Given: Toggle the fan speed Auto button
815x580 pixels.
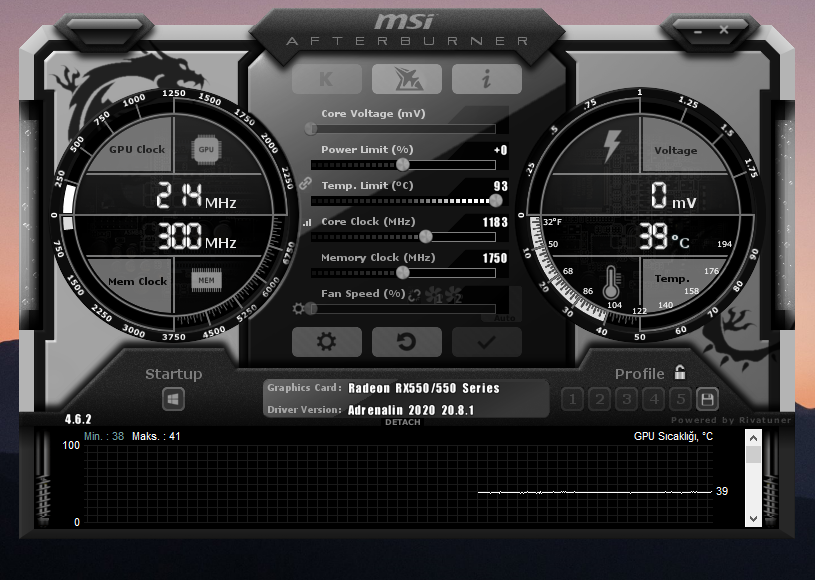Looking at the screenshot, I should (x=504, y=318).
